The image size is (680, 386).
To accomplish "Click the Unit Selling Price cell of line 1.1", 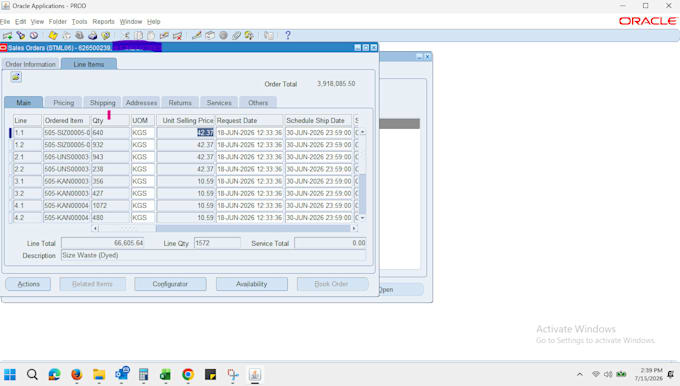I will tap(186, 133).
